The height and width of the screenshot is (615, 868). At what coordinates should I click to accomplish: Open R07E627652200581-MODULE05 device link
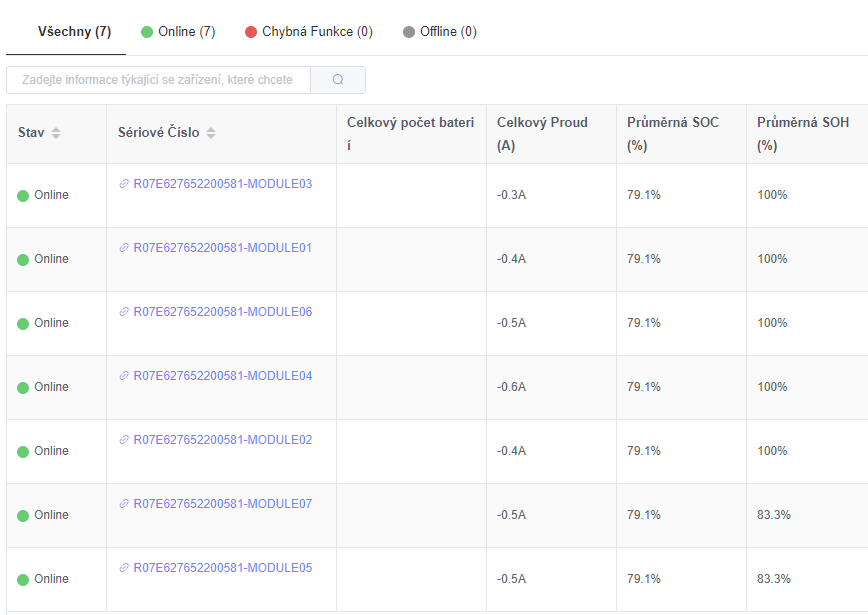coord(222,568)
